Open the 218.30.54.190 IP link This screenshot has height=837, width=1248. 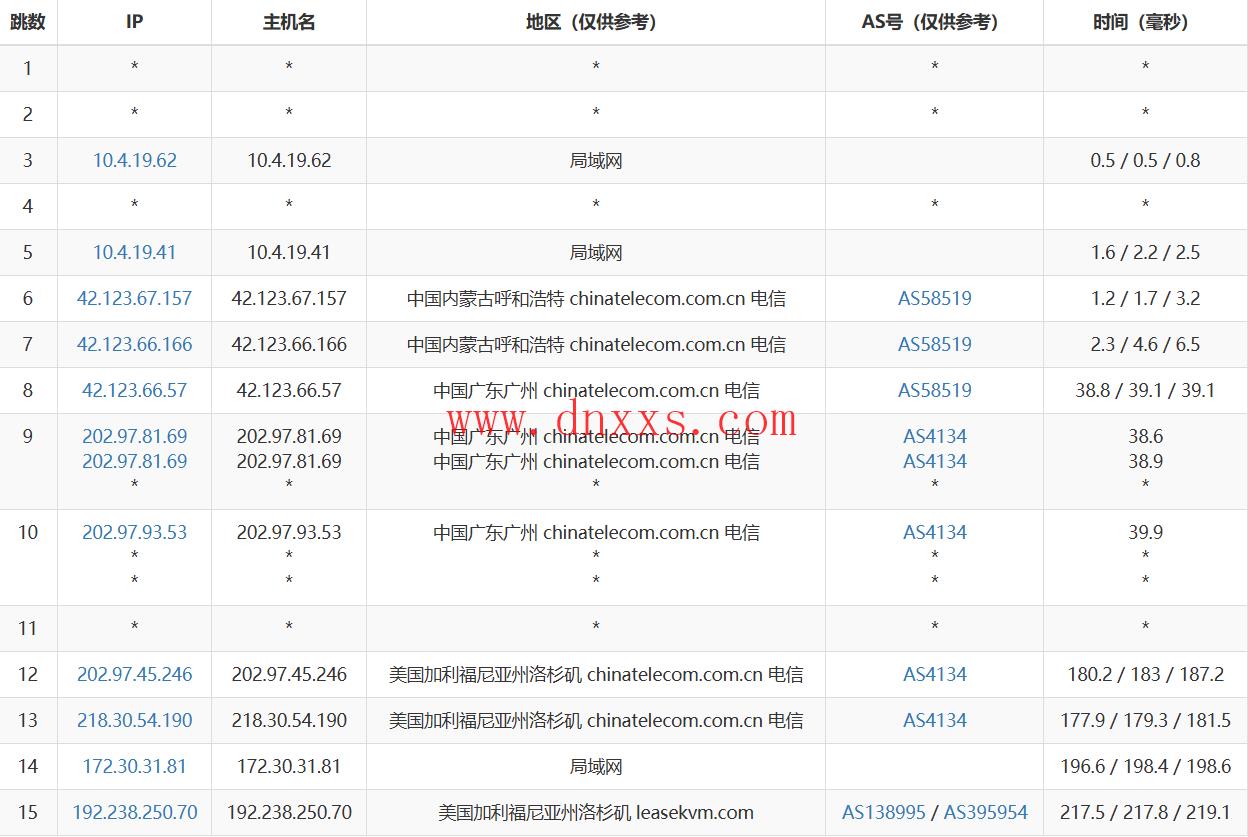coord(134,720)
